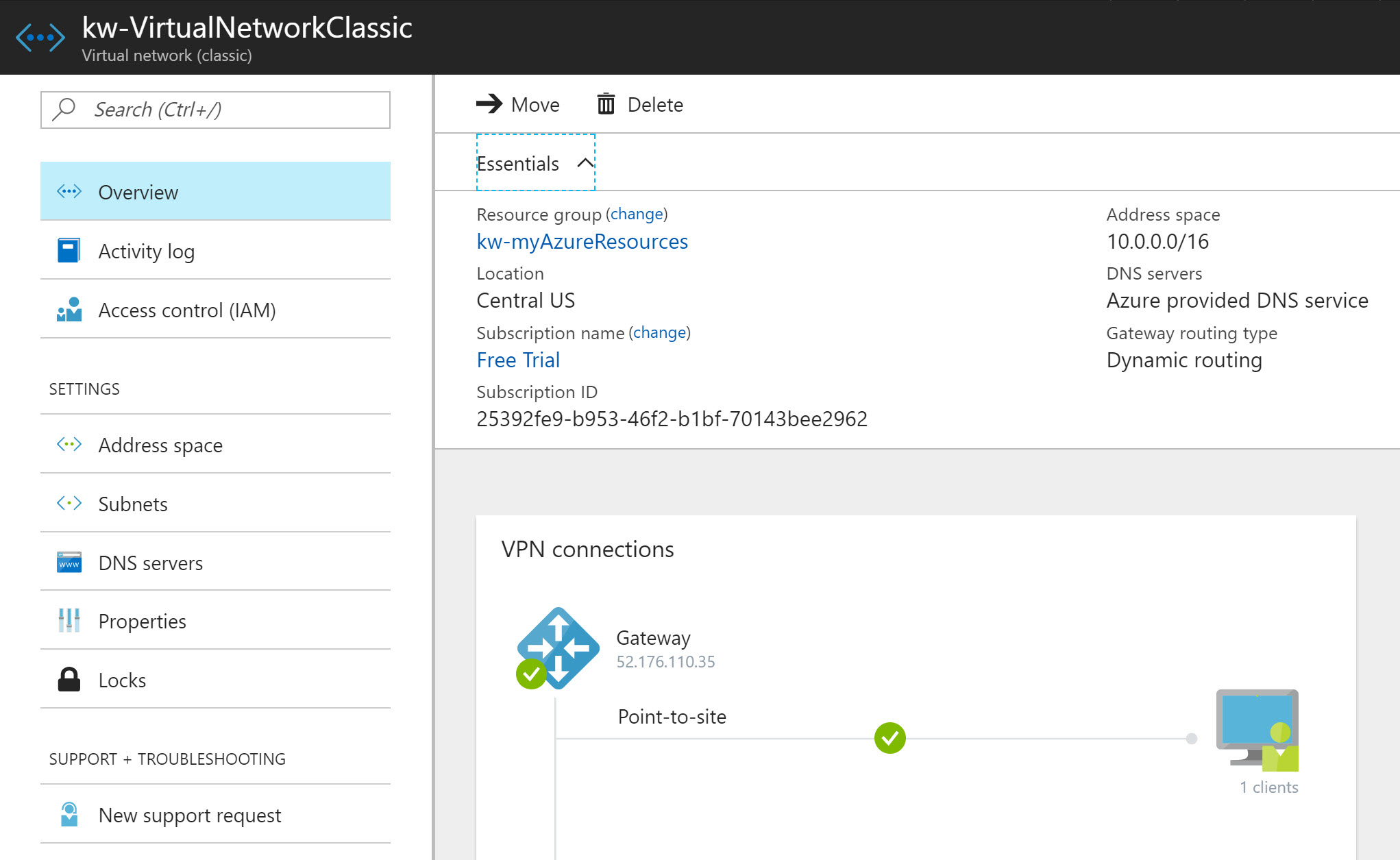Open Access control (IAM)
The height and width of the screenshot is (860, 1400).
tap(215, 310)
